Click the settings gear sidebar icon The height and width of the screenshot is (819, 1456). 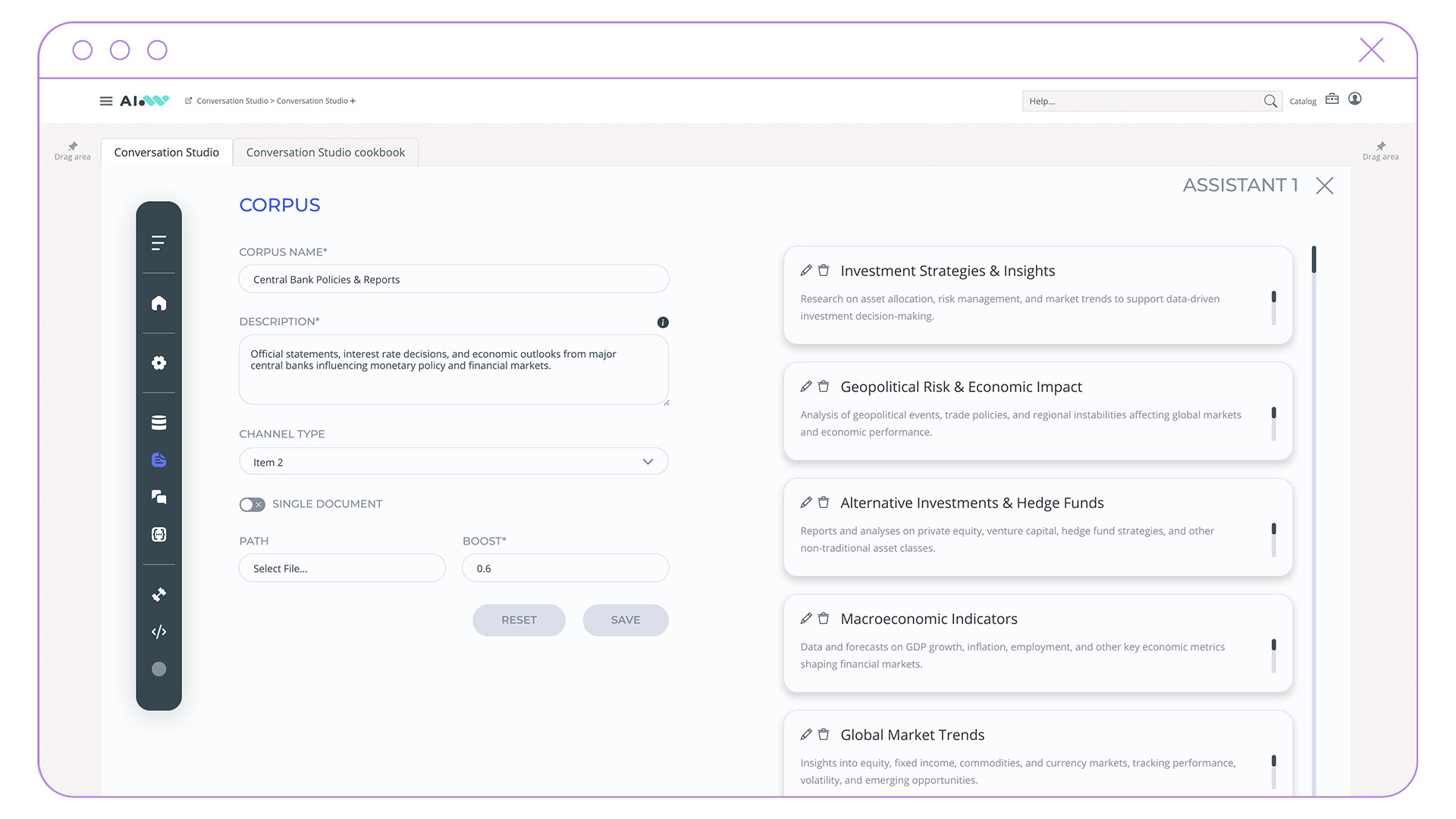click(x=158, y=362)
